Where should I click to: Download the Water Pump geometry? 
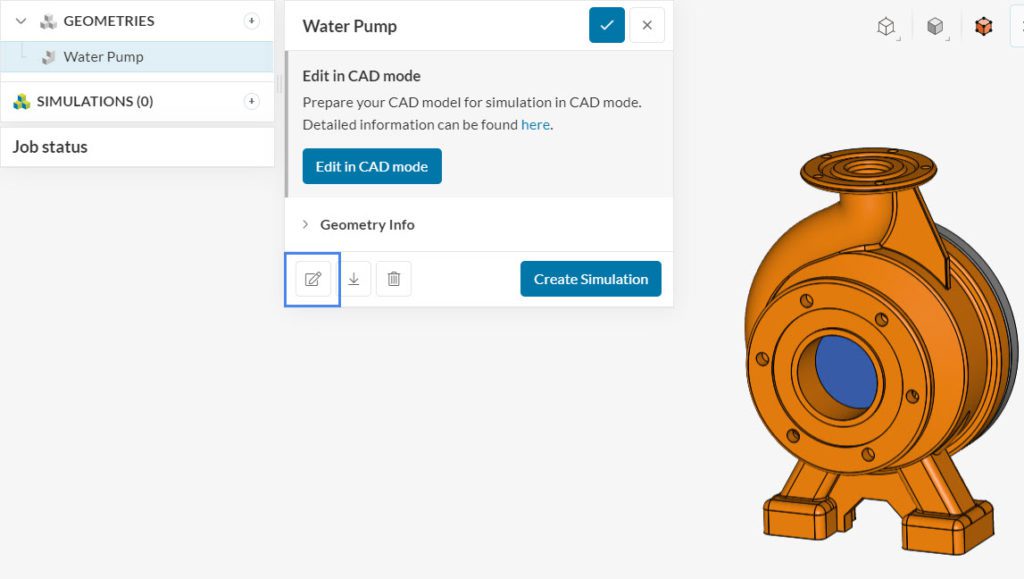coord(354,279)
